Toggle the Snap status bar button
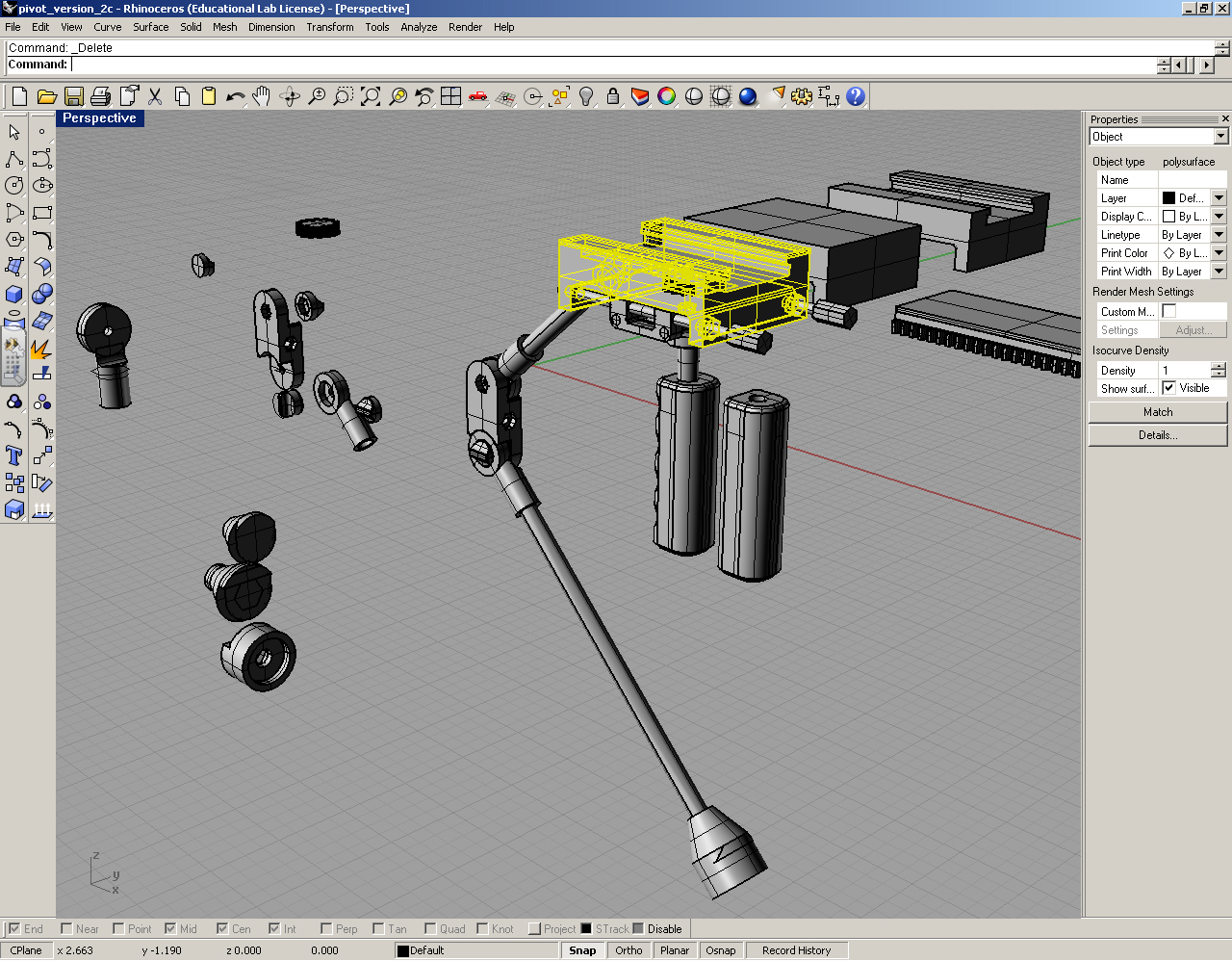Image resolution: width=1232 pixels, height=961 pixels. (x=582, y=950)
